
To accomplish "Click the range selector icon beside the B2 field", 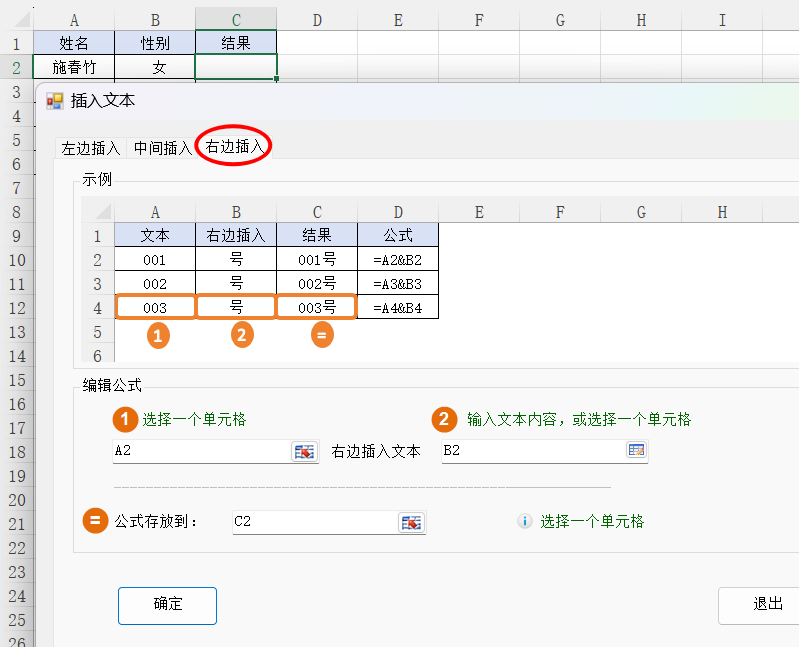I will [x=636, y=451].
